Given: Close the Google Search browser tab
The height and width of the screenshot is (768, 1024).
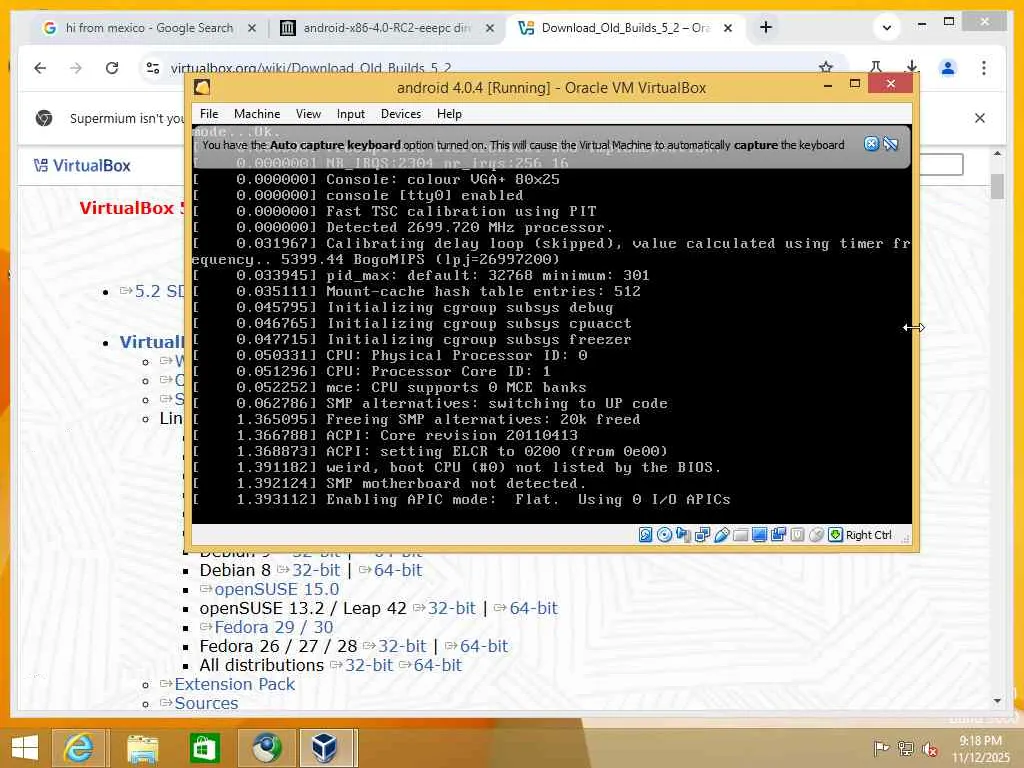Looking at the screenshot, I should click(252, 28).
